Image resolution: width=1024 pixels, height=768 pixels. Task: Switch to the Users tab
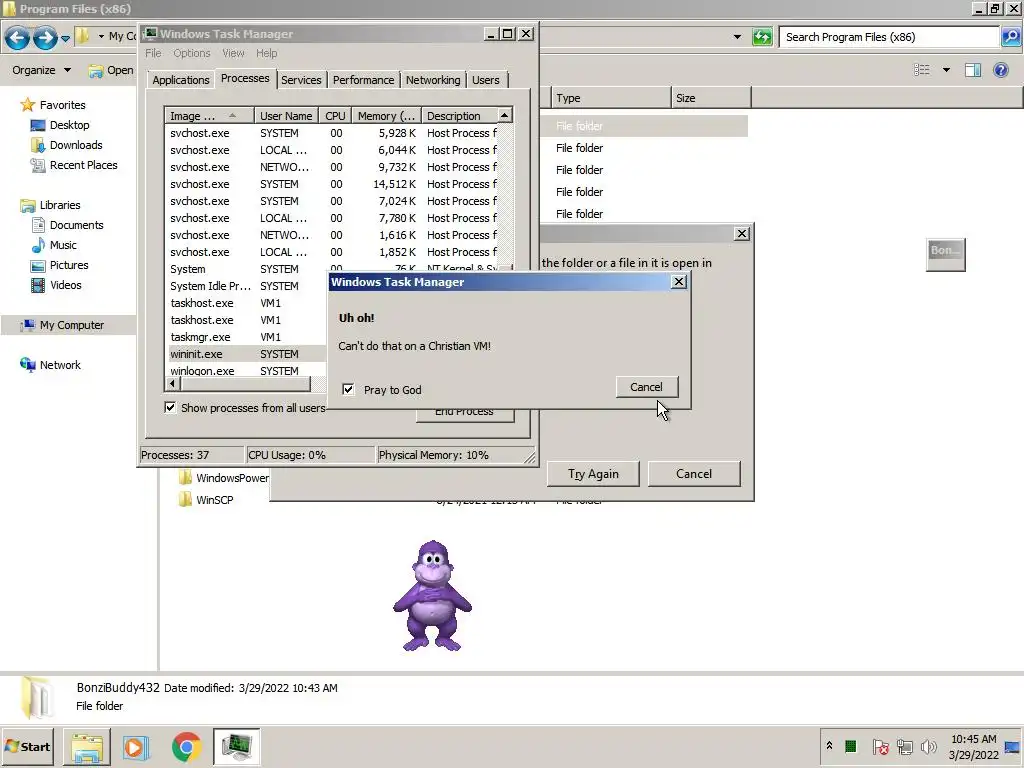(486, 80)
